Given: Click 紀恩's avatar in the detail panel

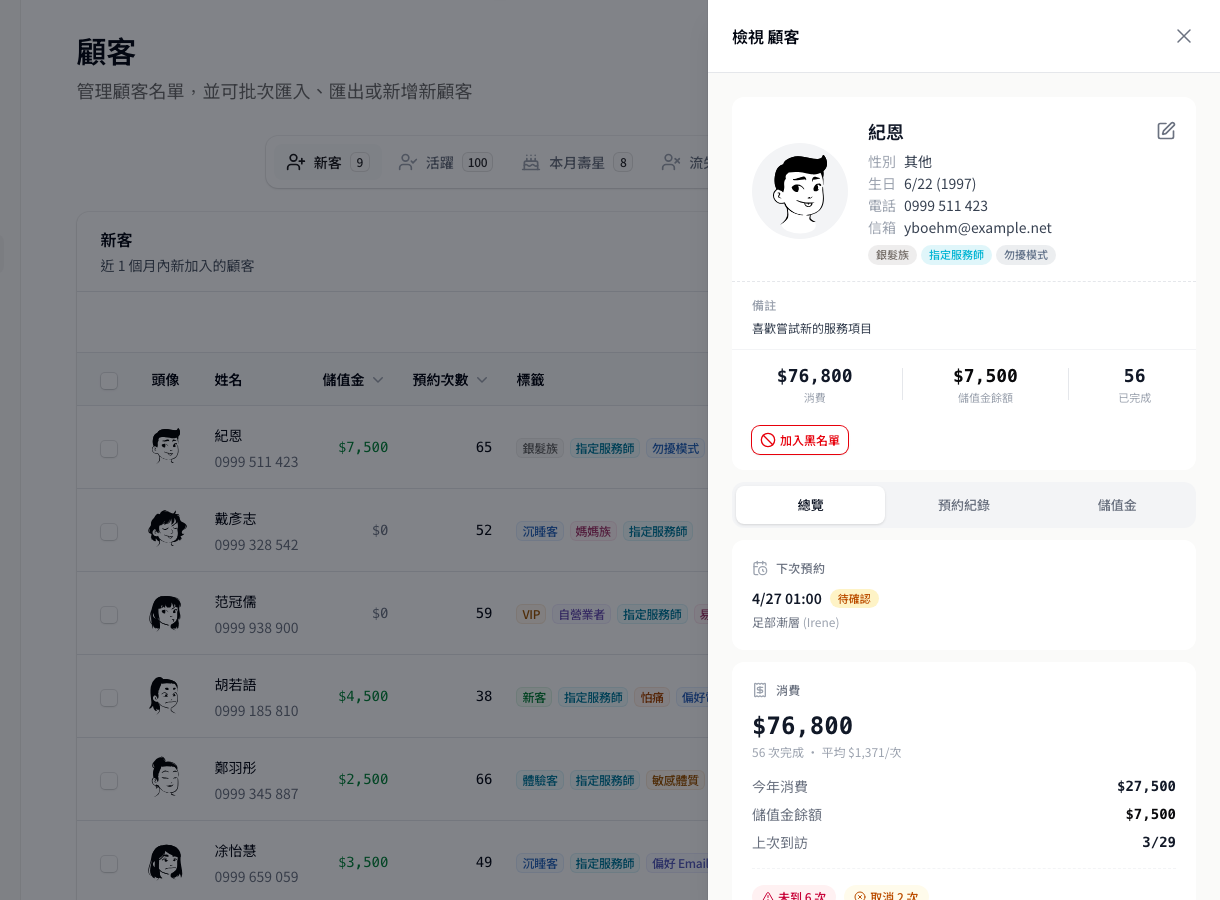Looking at the screenshot, I should pos(800,190).
